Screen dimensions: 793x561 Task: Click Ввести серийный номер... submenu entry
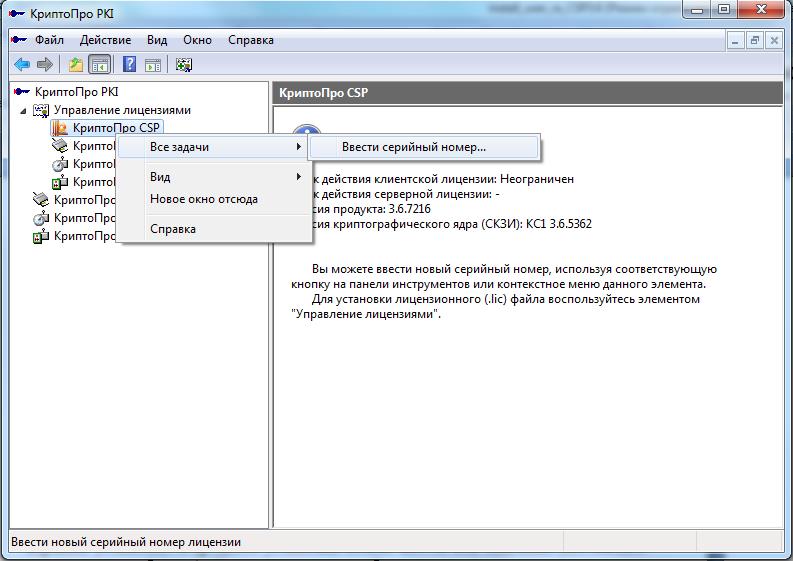pyautogui.click(x=424, y=147)
